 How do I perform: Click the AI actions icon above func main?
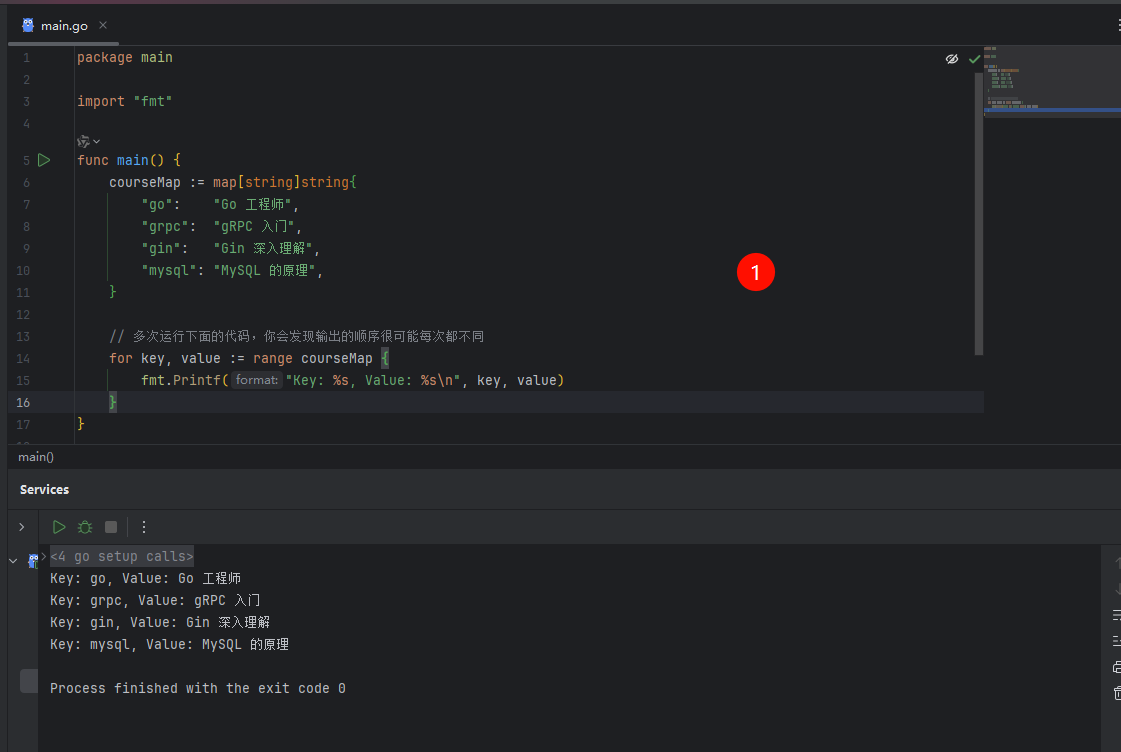point(83,142)
